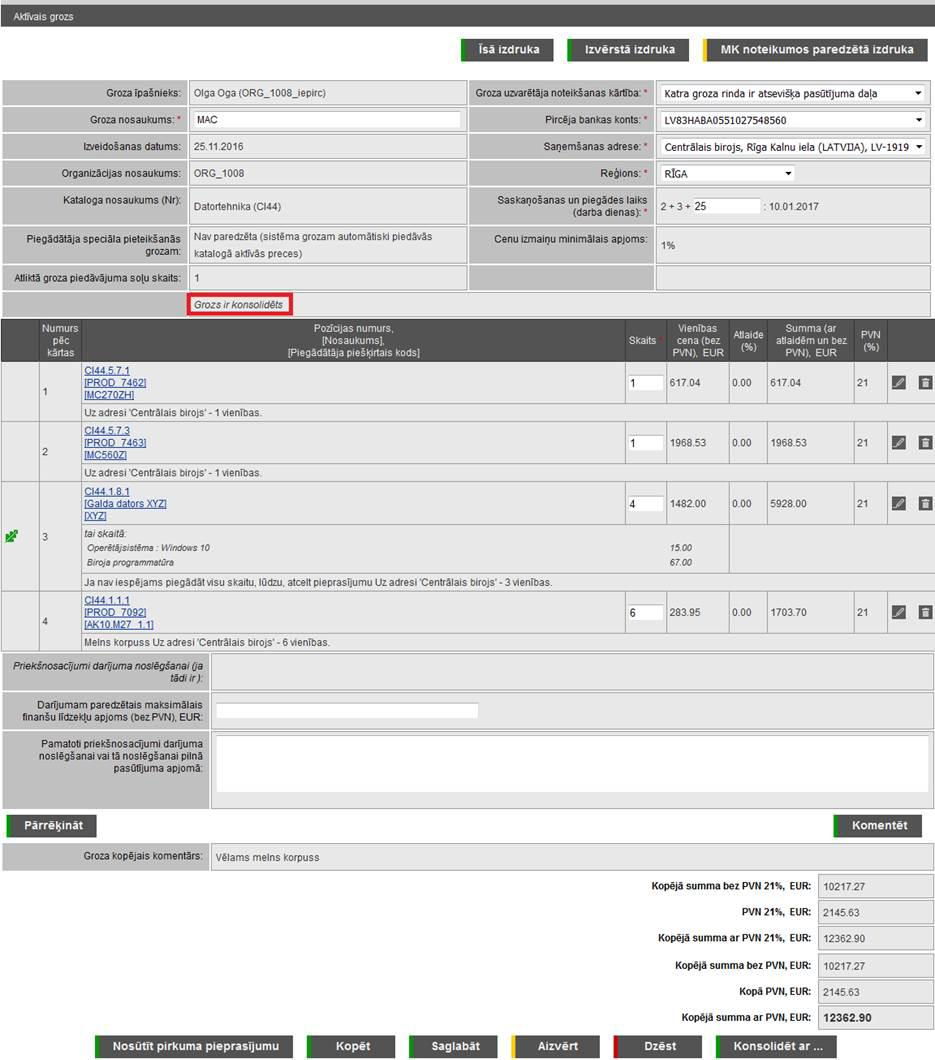Edit row 2 with pencil icon
The height and width of the screenshot is (1060, 935).
point(898,443)
